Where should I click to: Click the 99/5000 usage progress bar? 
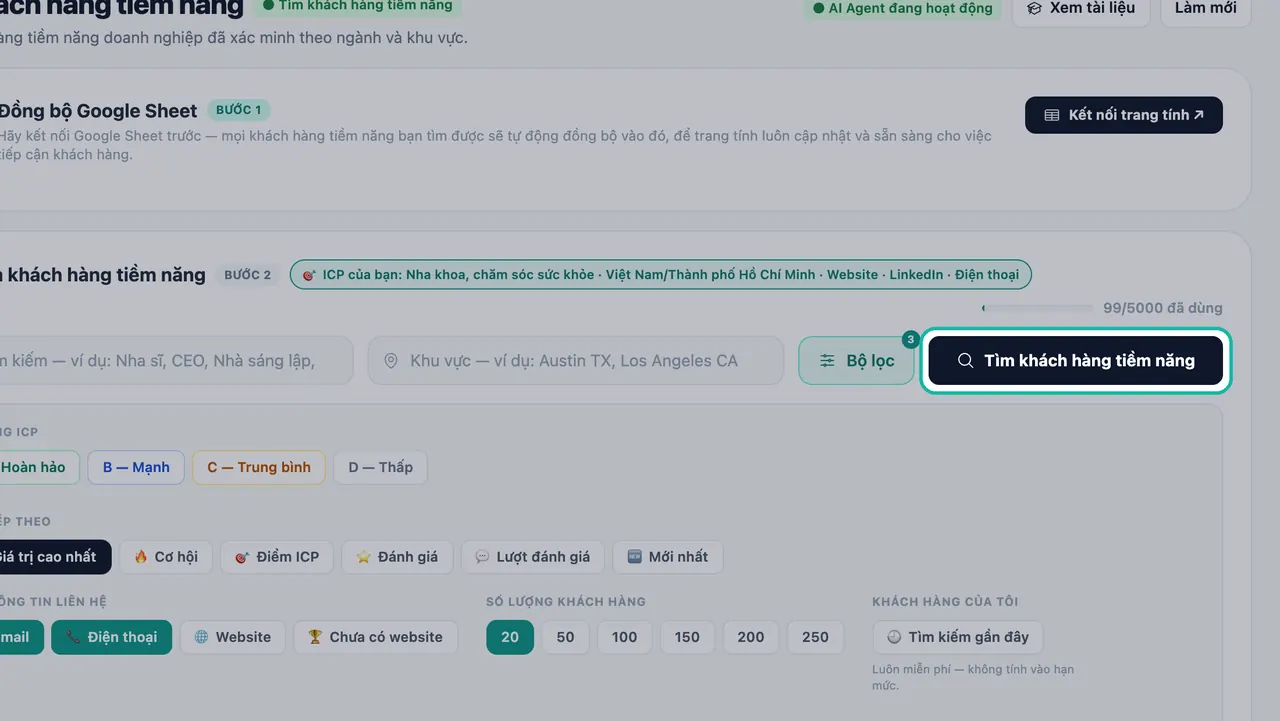1037,308
